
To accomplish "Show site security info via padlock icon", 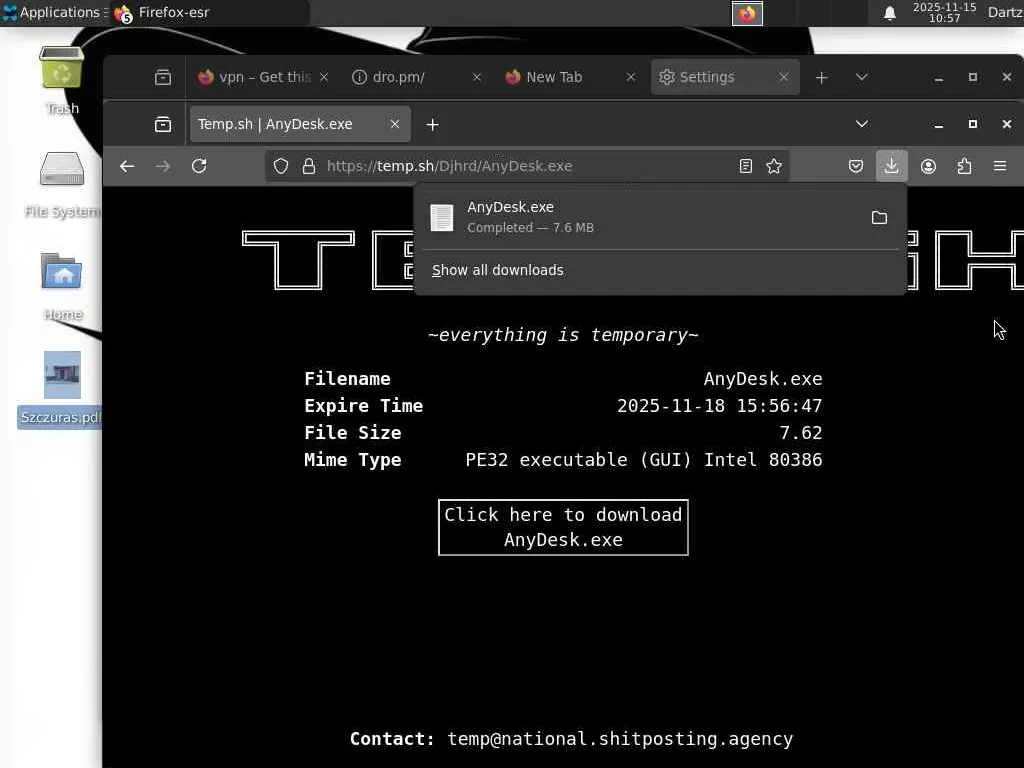I will (x=309, y=167).
